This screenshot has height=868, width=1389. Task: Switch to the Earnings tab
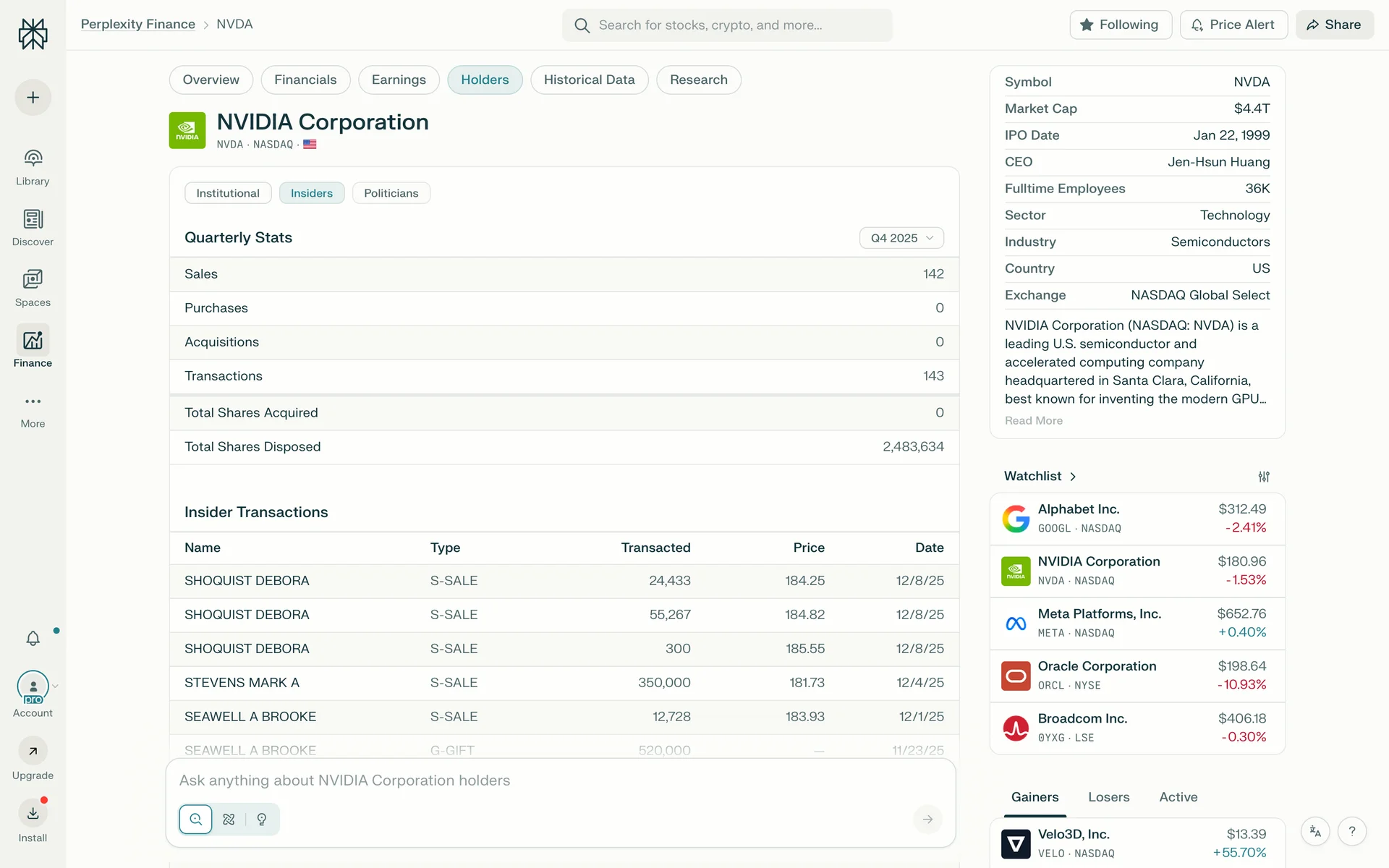(398, 80)
